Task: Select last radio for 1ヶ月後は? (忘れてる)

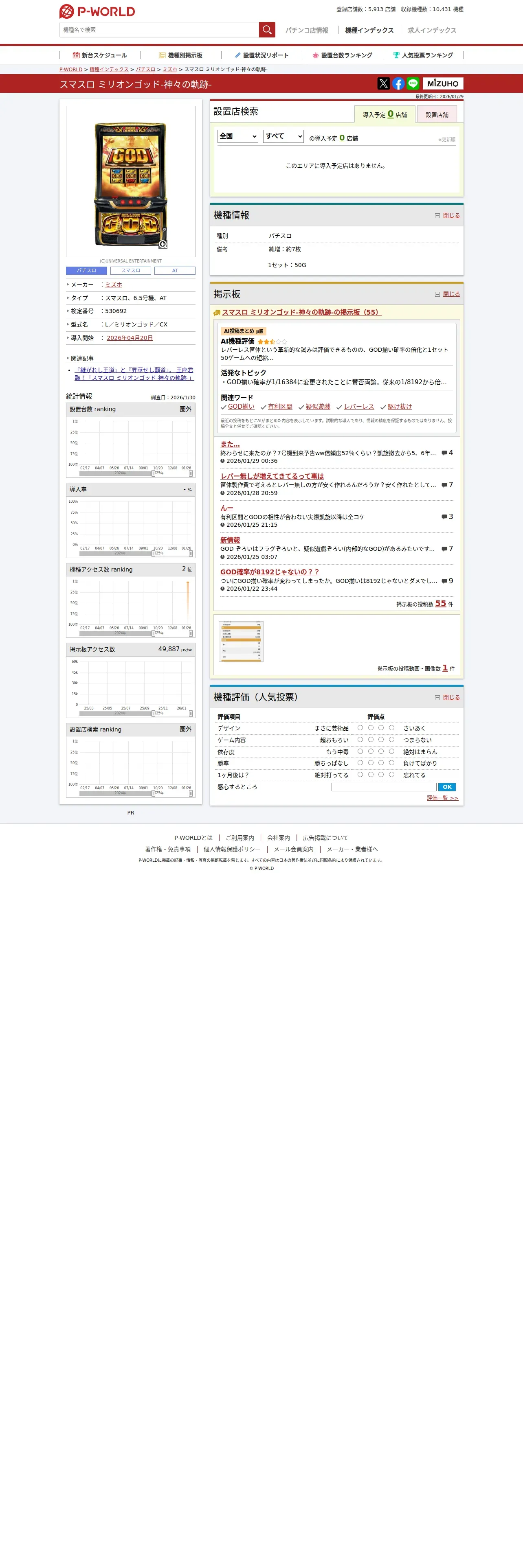Action: (x=391, y=774)
